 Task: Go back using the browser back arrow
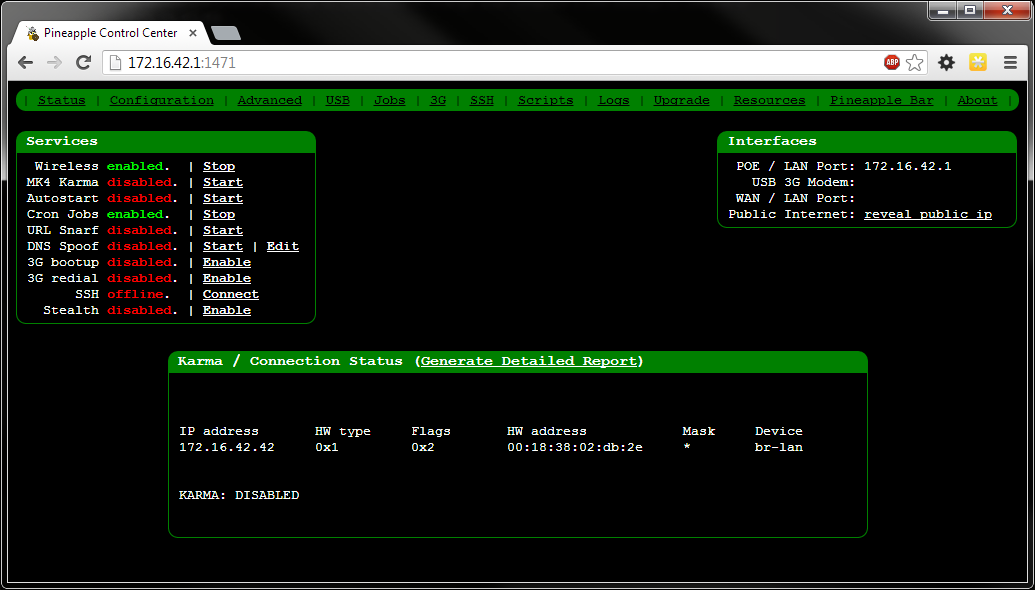coord(26,63)
